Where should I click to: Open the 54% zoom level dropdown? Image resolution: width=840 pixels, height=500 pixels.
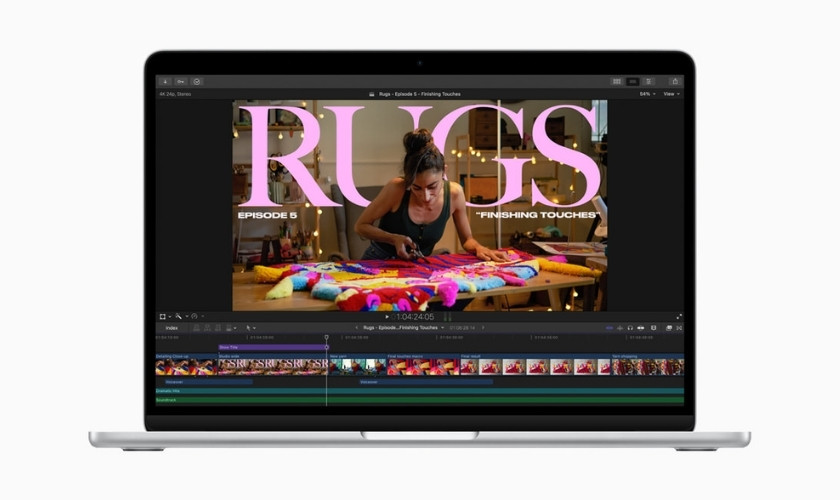click(647, 94)
